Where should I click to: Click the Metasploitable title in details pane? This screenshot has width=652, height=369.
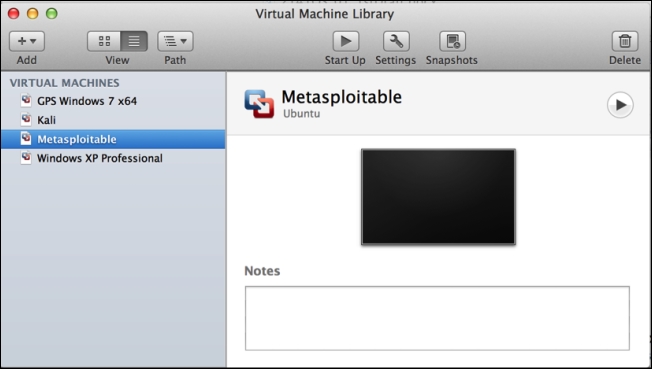(341, 97)
